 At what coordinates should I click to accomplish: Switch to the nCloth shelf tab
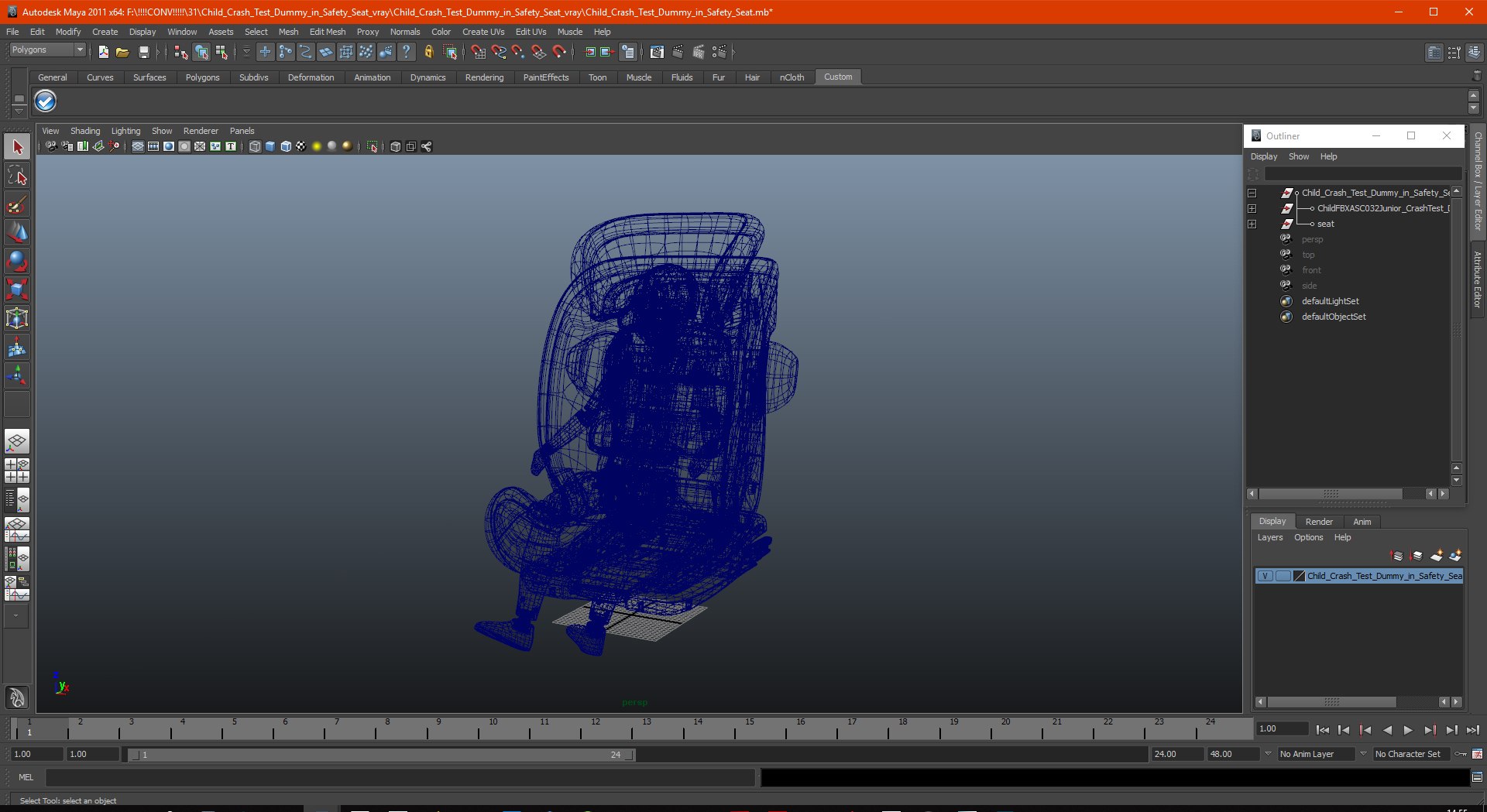point(792,77)
